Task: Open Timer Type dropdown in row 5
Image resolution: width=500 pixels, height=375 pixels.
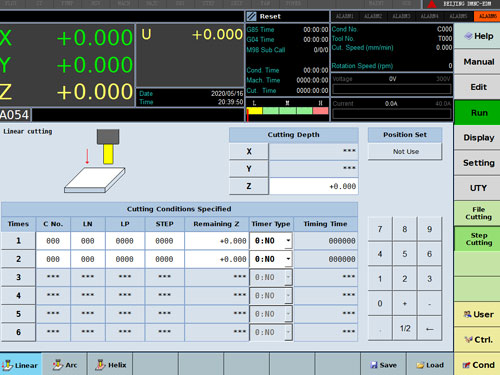Action: point(288,314)
